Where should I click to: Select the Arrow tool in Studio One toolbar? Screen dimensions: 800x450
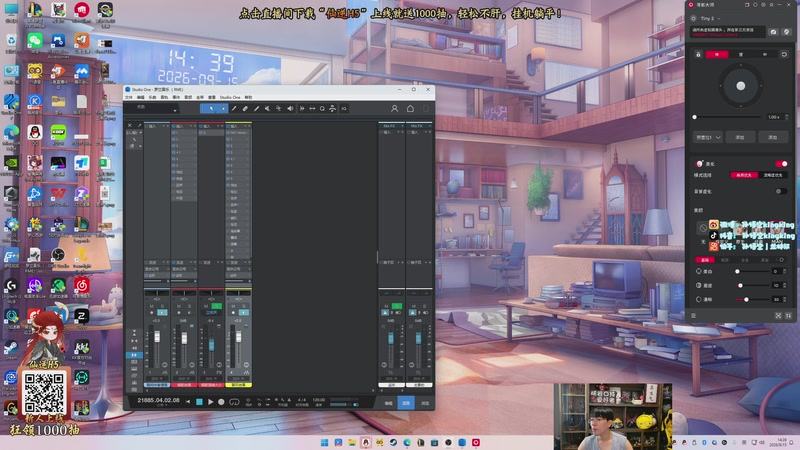211,109
